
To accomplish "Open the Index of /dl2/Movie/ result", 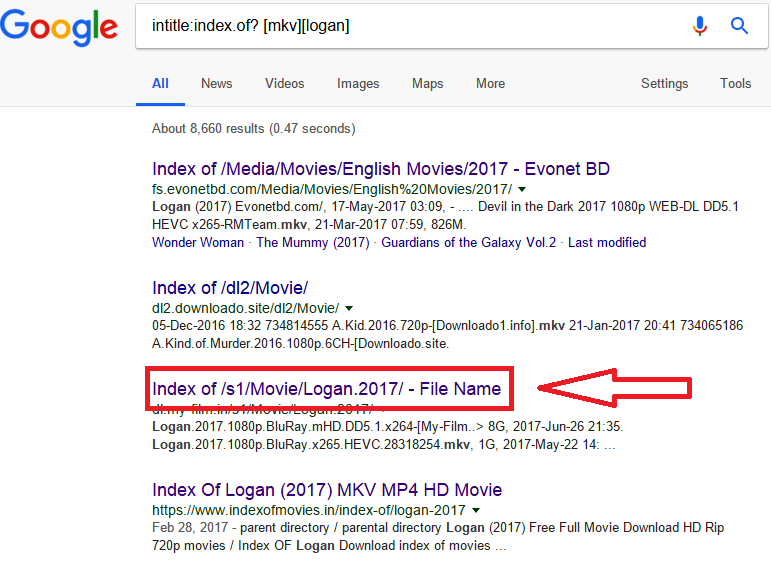I will click(230, 288).
